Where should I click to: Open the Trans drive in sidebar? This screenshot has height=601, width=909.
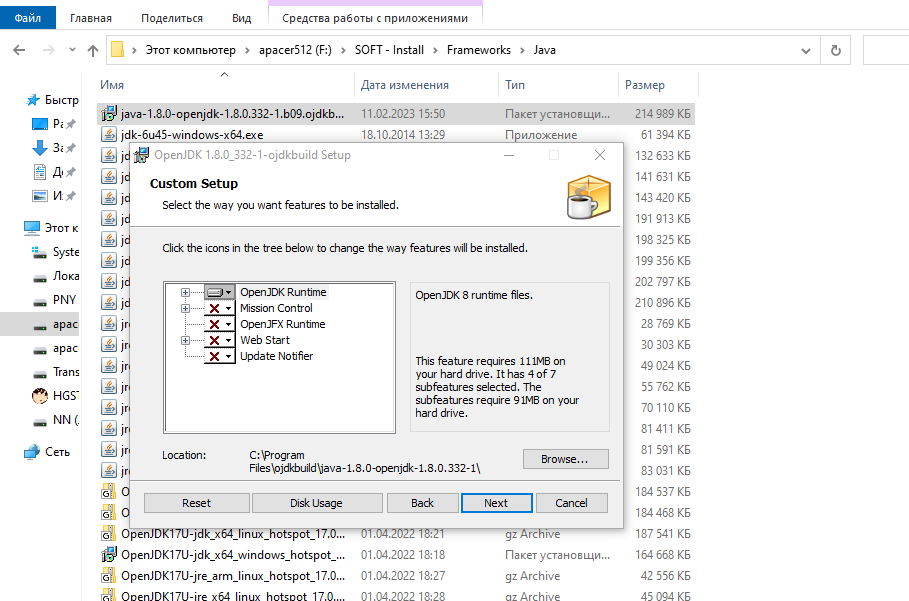click(56, 371)
